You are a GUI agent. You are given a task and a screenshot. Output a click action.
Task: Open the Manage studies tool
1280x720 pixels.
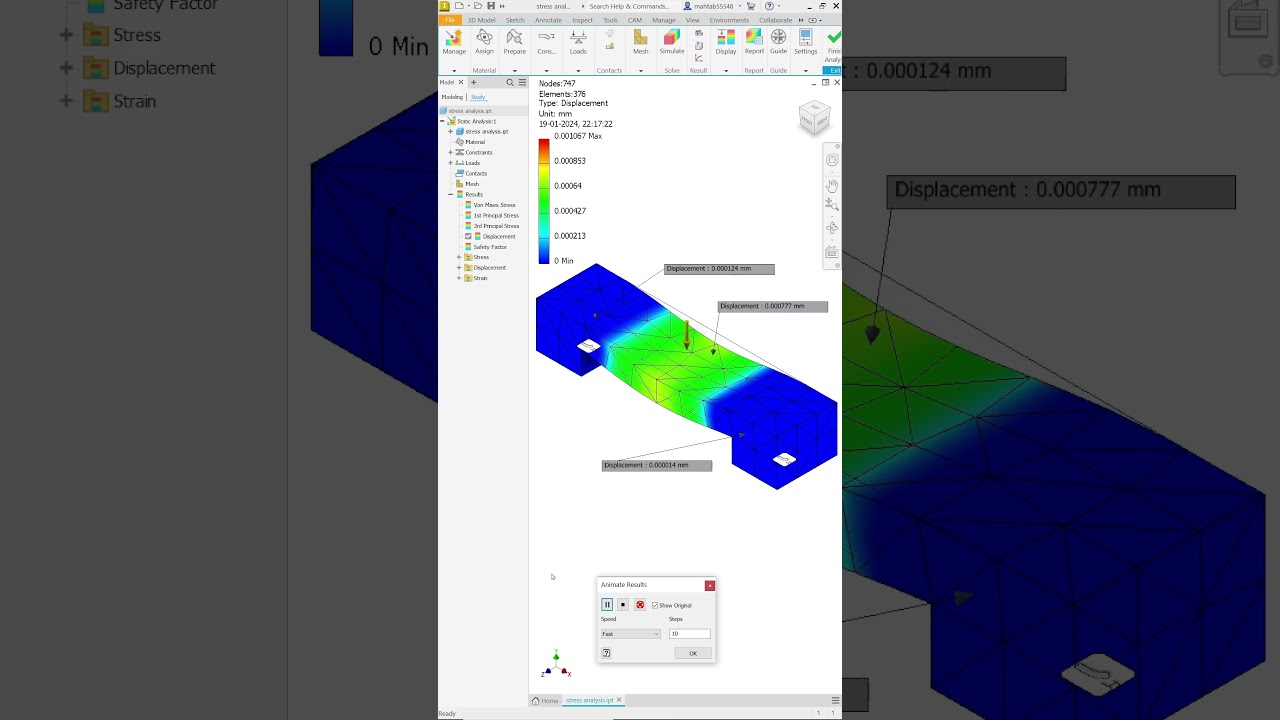tap(454, 41)
